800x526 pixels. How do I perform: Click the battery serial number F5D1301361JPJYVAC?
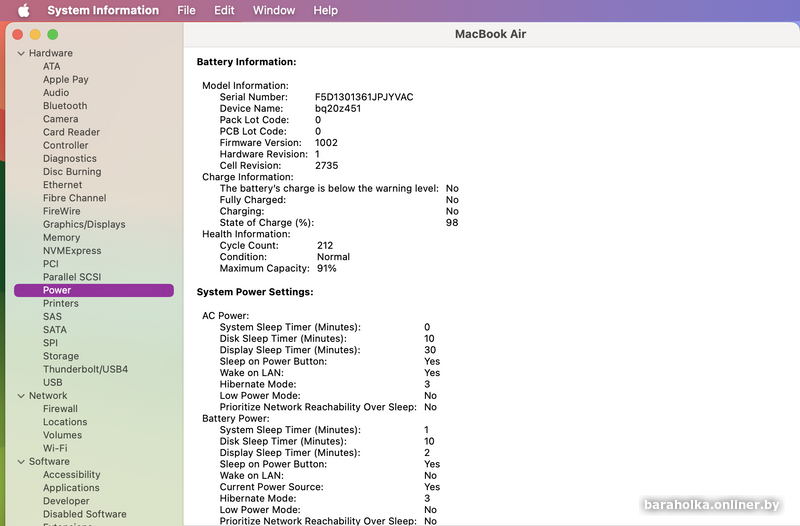coord(364,97)
